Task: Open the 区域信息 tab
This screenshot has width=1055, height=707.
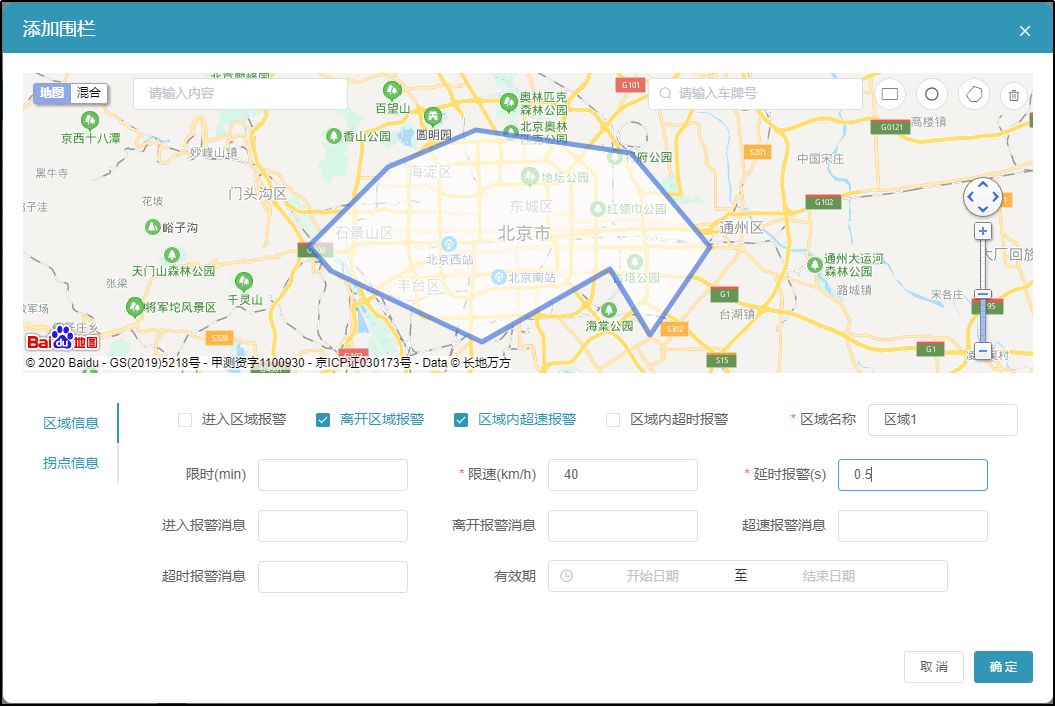Action: [x=71, y=423]
